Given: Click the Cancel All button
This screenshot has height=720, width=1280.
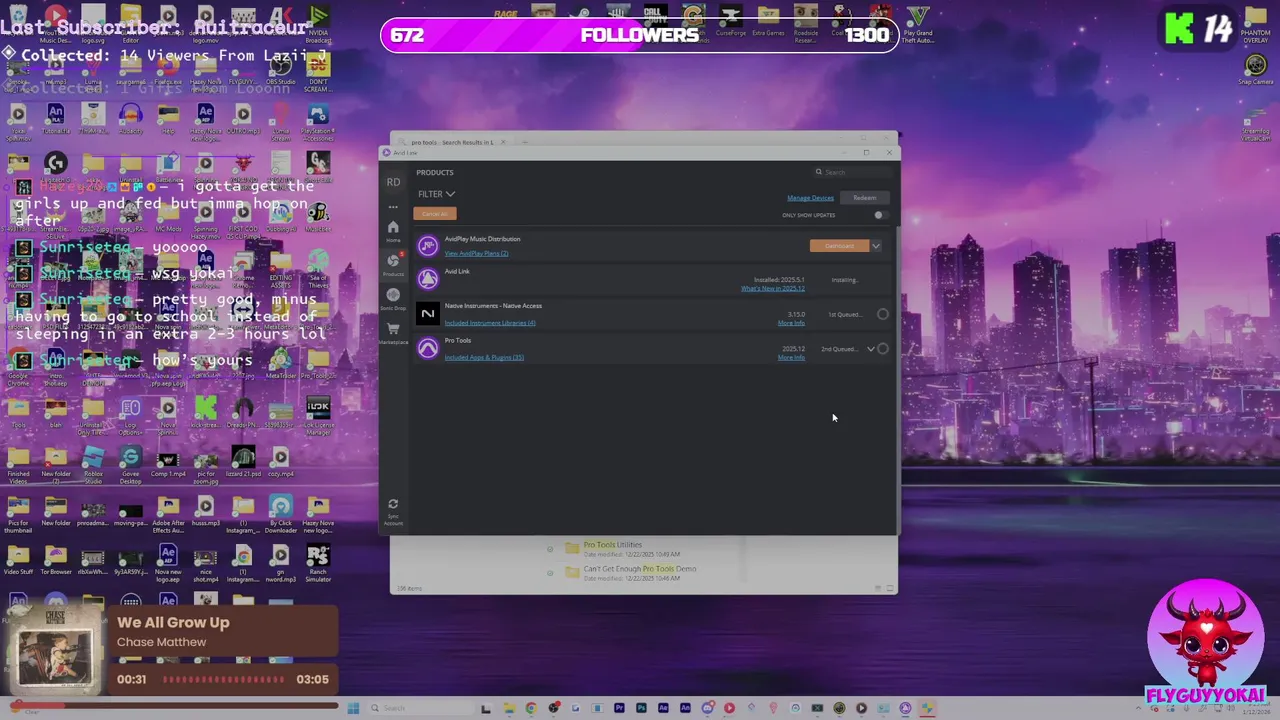Looking at the screenshot, I should [x=435, y=214].
